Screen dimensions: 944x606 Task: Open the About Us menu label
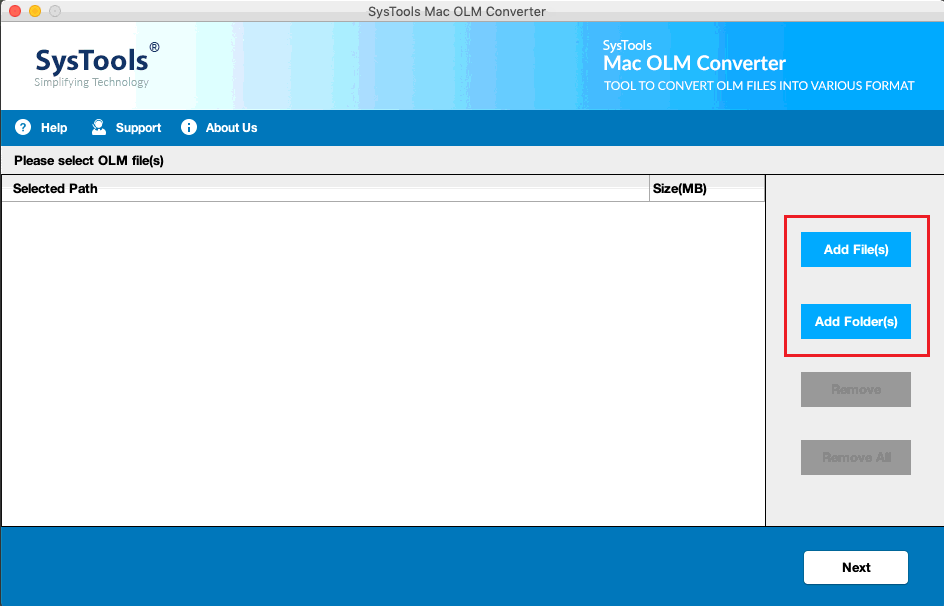coord(231,128)
